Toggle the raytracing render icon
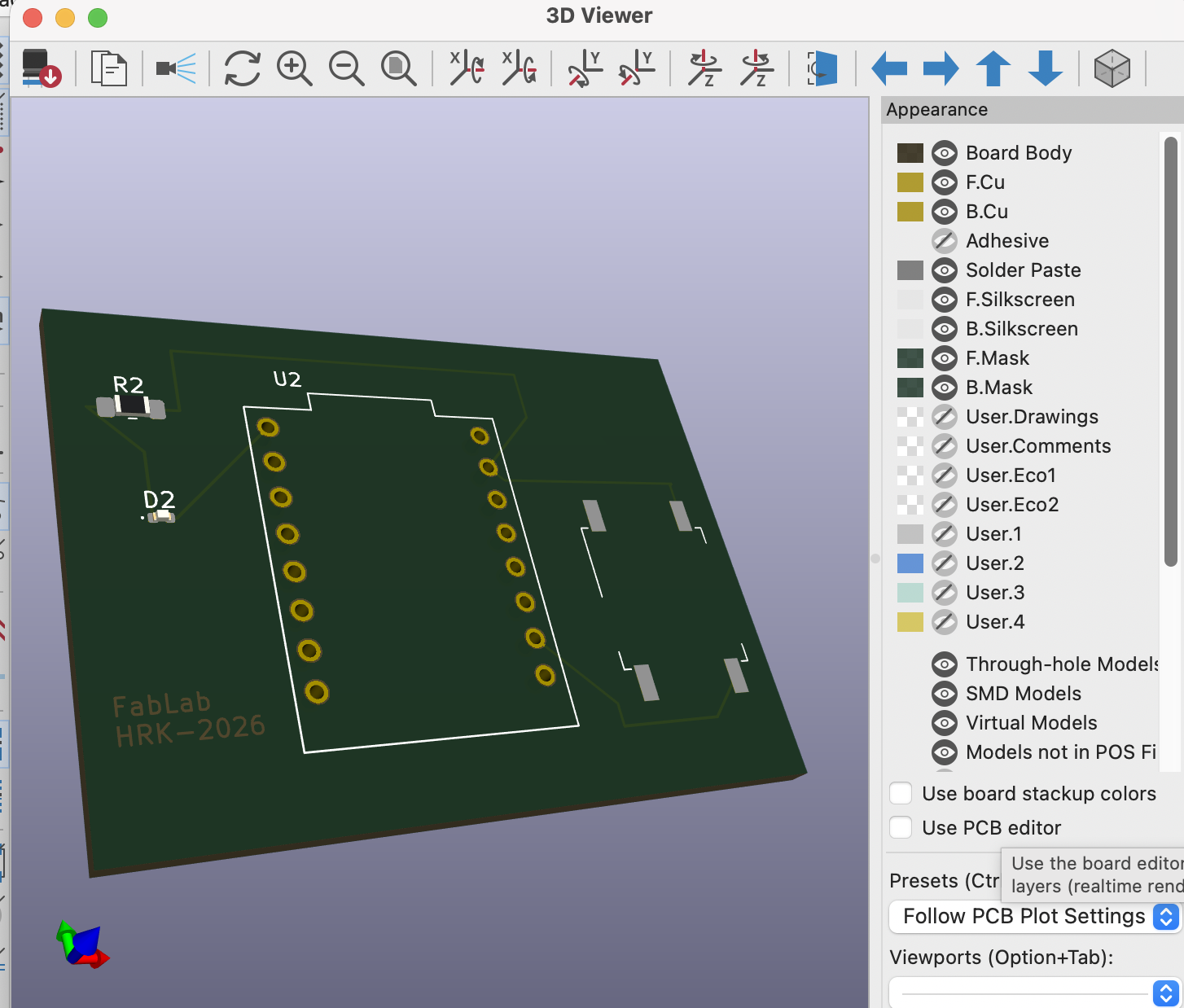Image resolution: width=1184 pixels, height=1008 pixels. pyautogui.click(x=176, y=68)
